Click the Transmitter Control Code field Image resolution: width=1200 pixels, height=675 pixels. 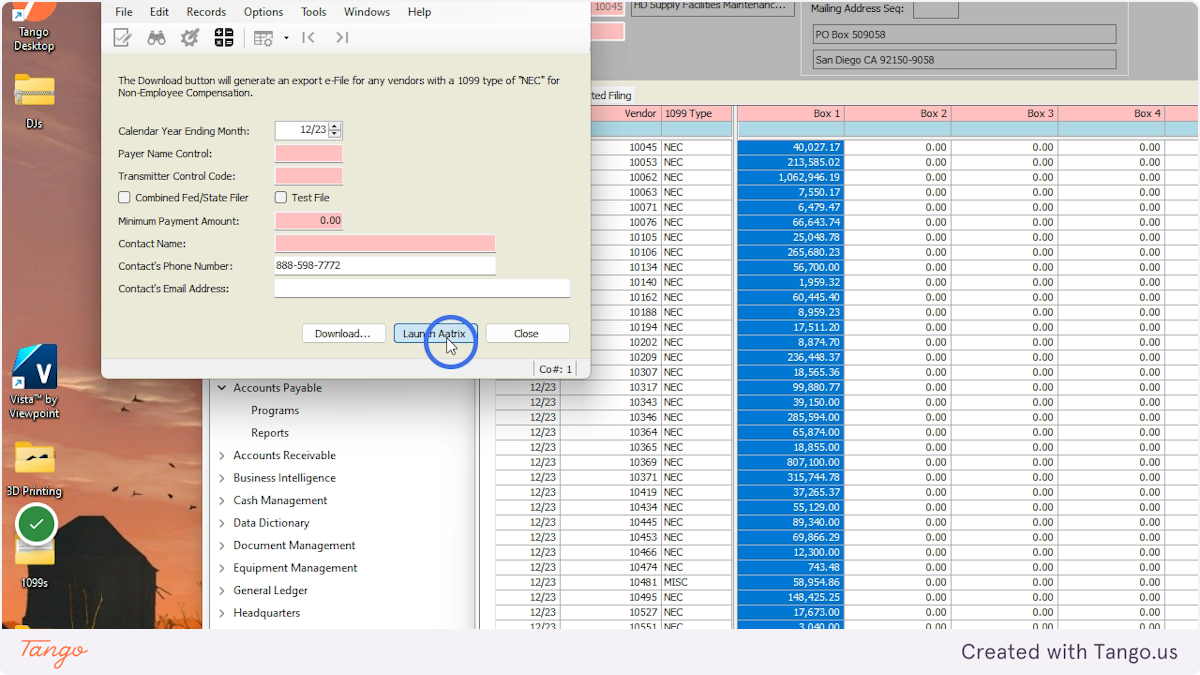(x=309, y=176)
